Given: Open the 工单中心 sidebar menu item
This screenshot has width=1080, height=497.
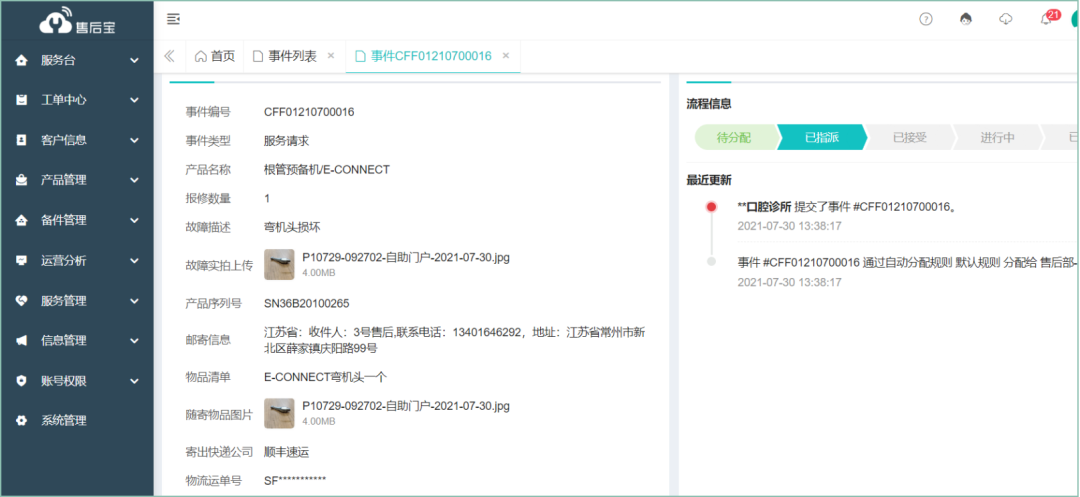Looking at the screenshot, I should 77,100.
